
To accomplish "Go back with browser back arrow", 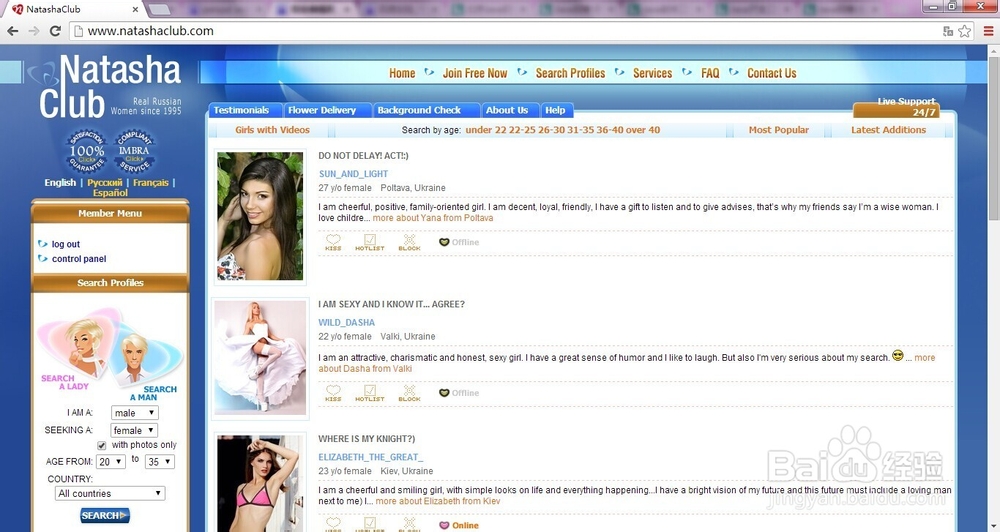I will point(12,31).
